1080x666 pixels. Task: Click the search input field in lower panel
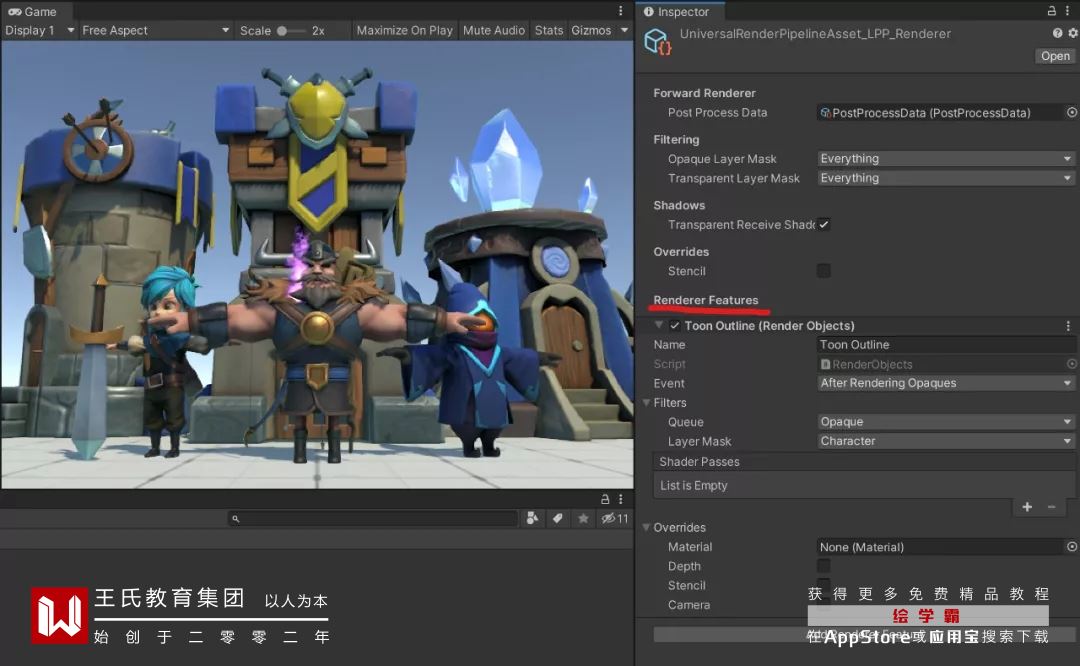point(373,519)
